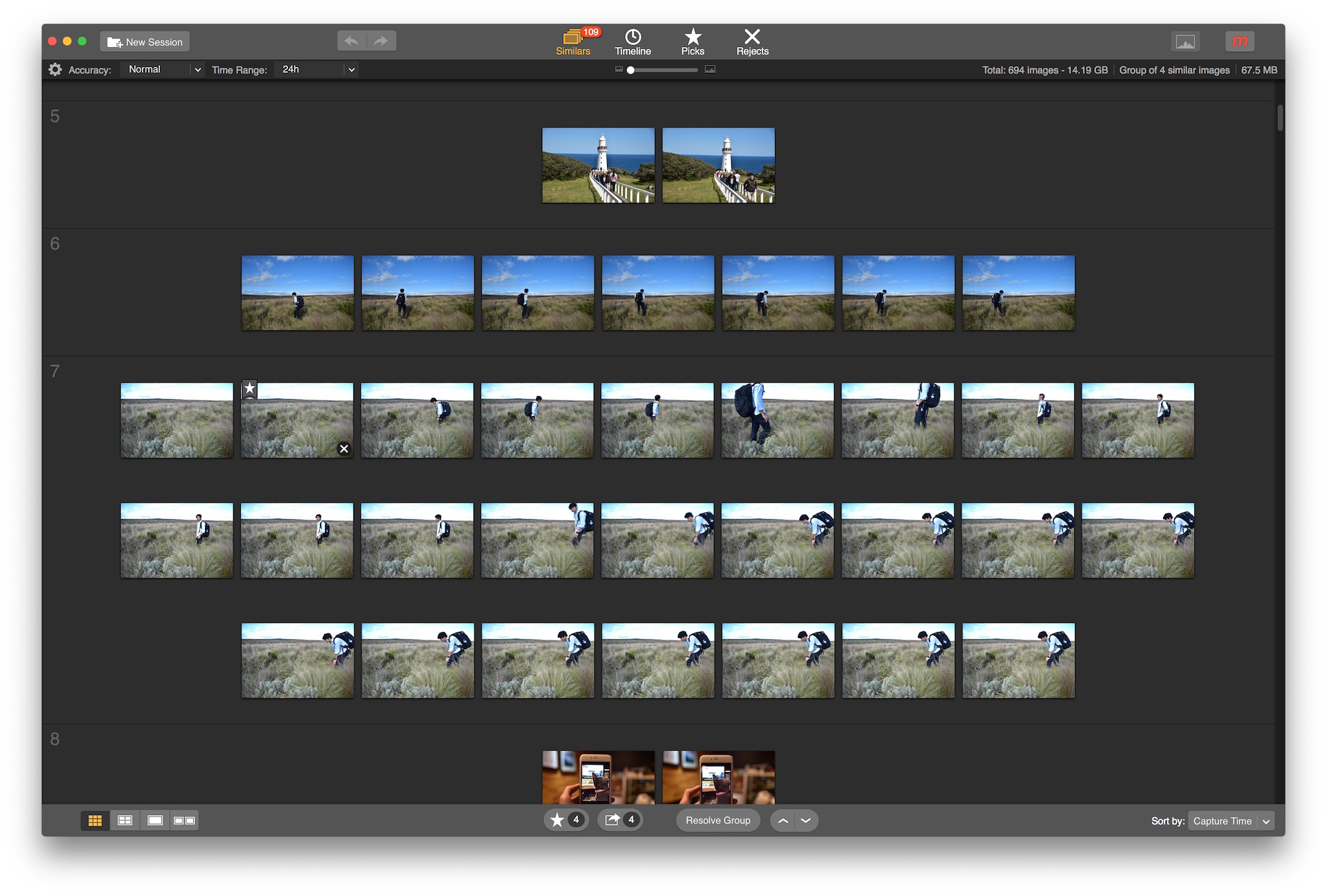This screenshot has width=1327, height=896.
Task: Click the undo arrow
Action: [x=351, y=40]
